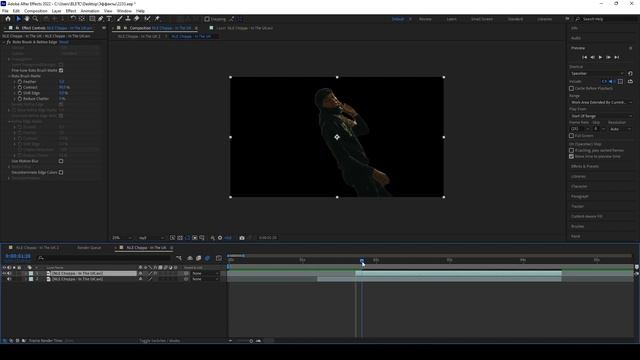
Task: Select the Roto Brush tool
Action: coord(147,19)
